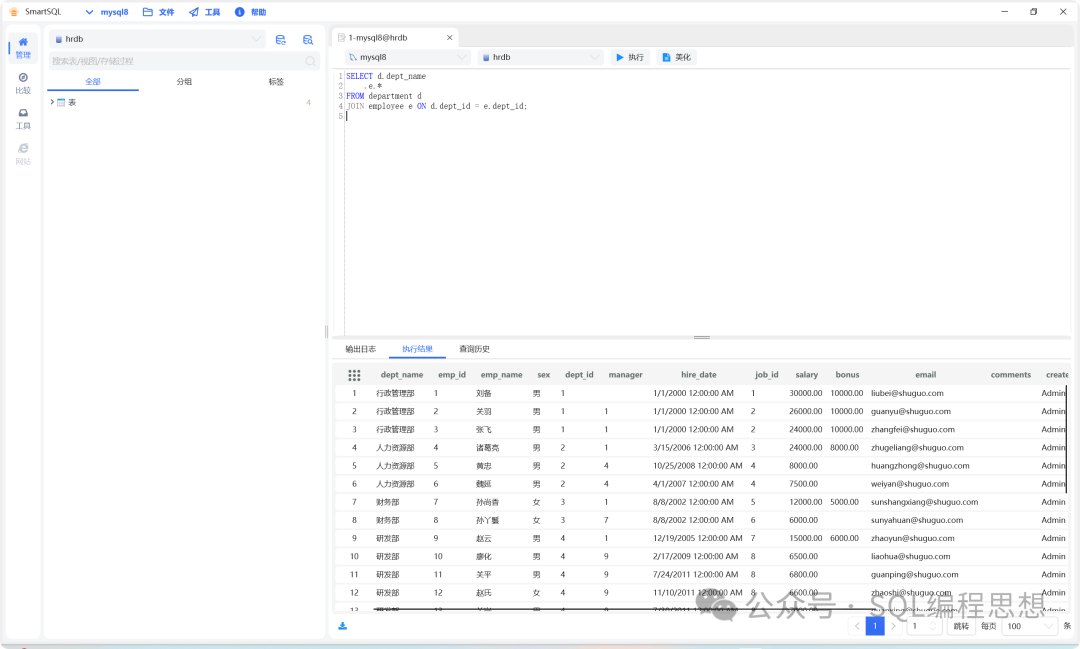This screenshot has width=1080, height=649.
Task: Switch to the 输出日志 (Output Log) tab
Action: tap(360, 349)
